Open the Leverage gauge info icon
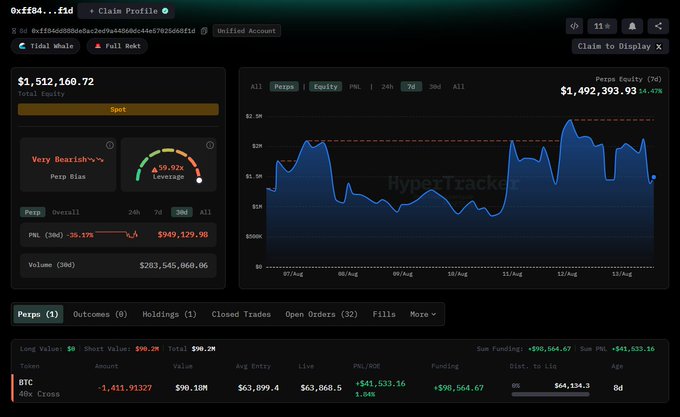Viewport: 680px width, 417px height. (x=210, y=145)
